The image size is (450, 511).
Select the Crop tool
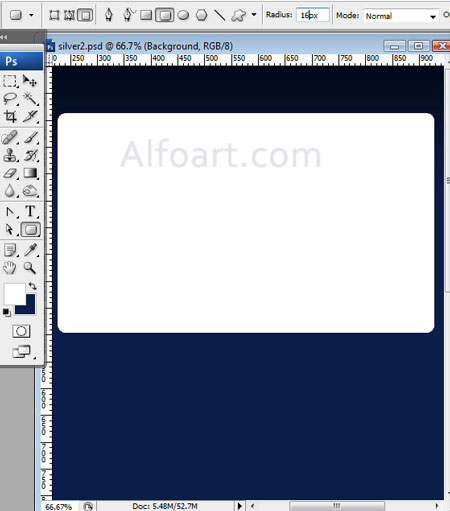tap(10, 116)
